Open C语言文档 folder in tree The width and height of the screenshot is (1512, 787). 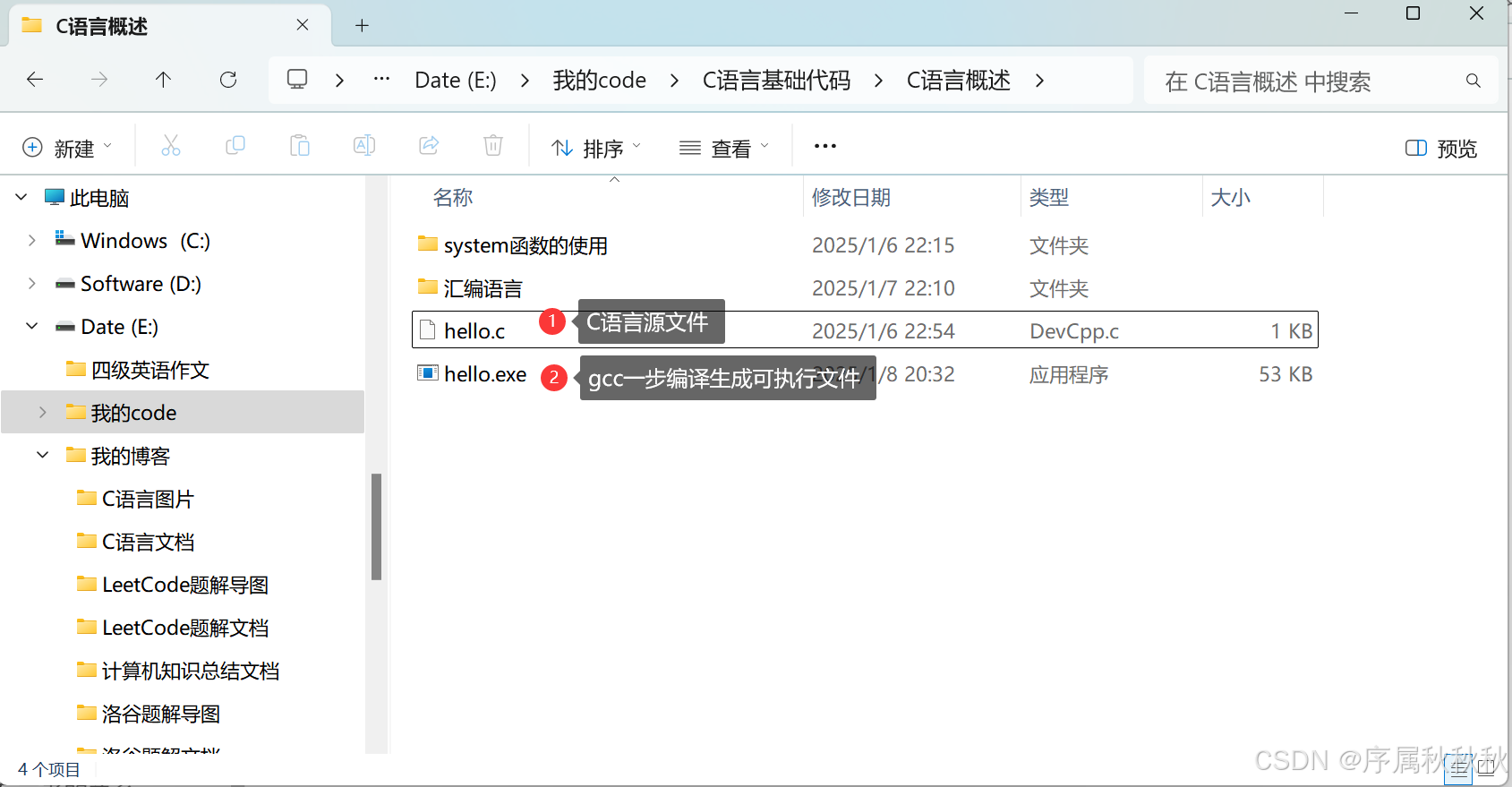[148, 542]
